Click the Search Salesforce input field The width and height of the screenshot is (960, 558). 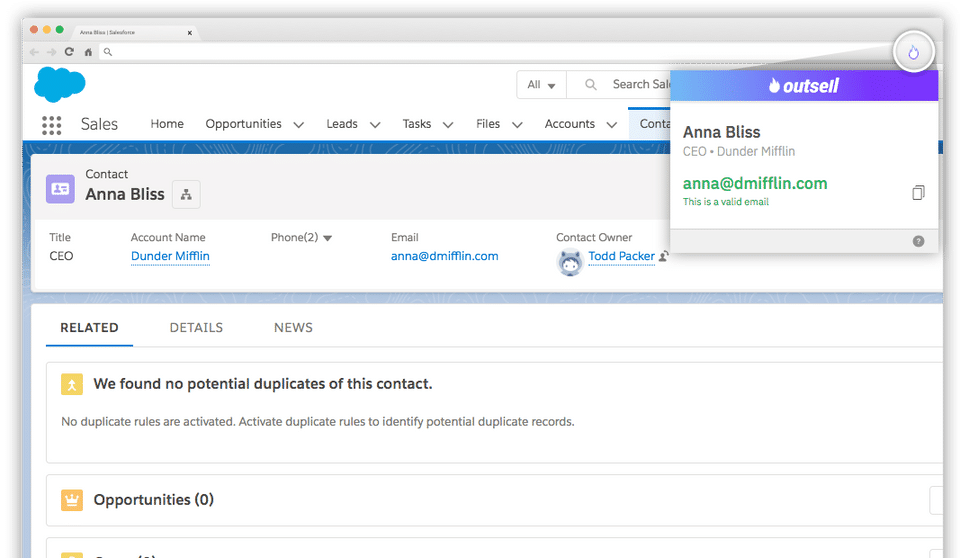click(640, 85)
